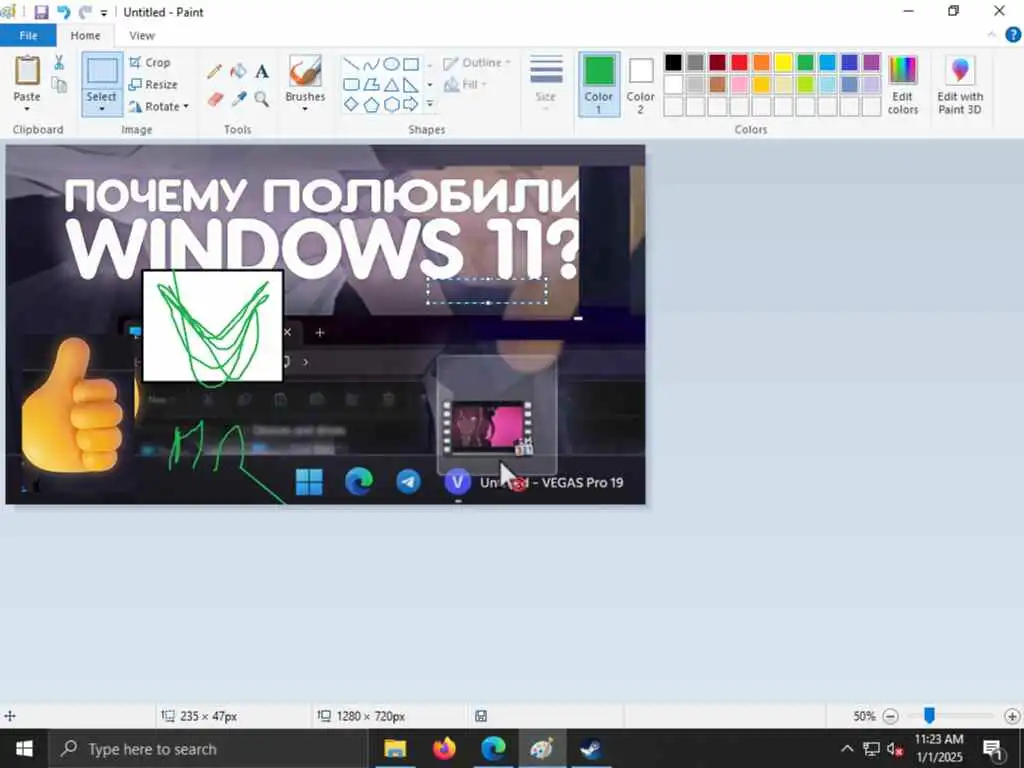1024x768 pixels.
Task: Click the Save icon in title bar
Action: pyautogui.click(x=41, y=12)
